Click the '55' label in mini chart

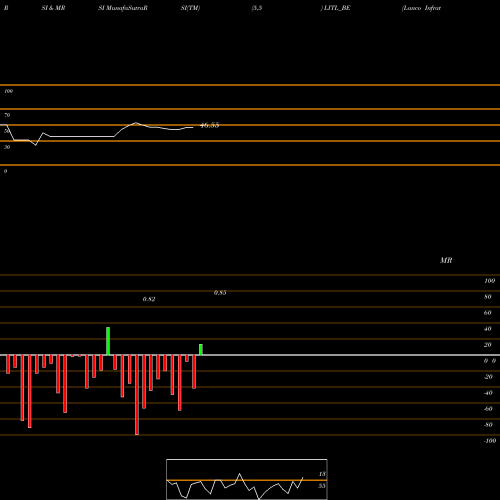[321, 486]
